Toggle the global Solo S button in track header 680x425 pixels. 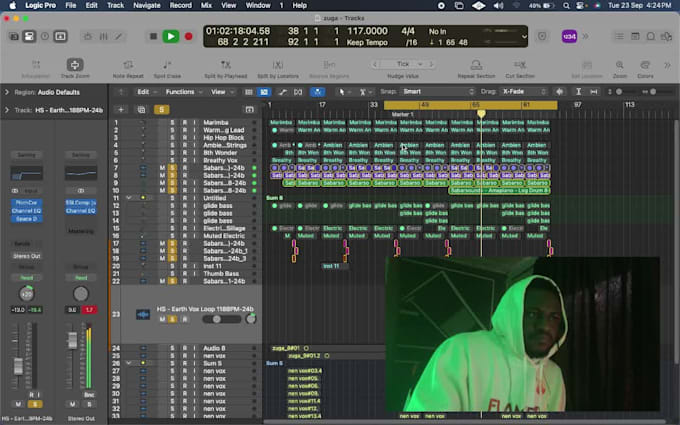(x=161, y=110)
